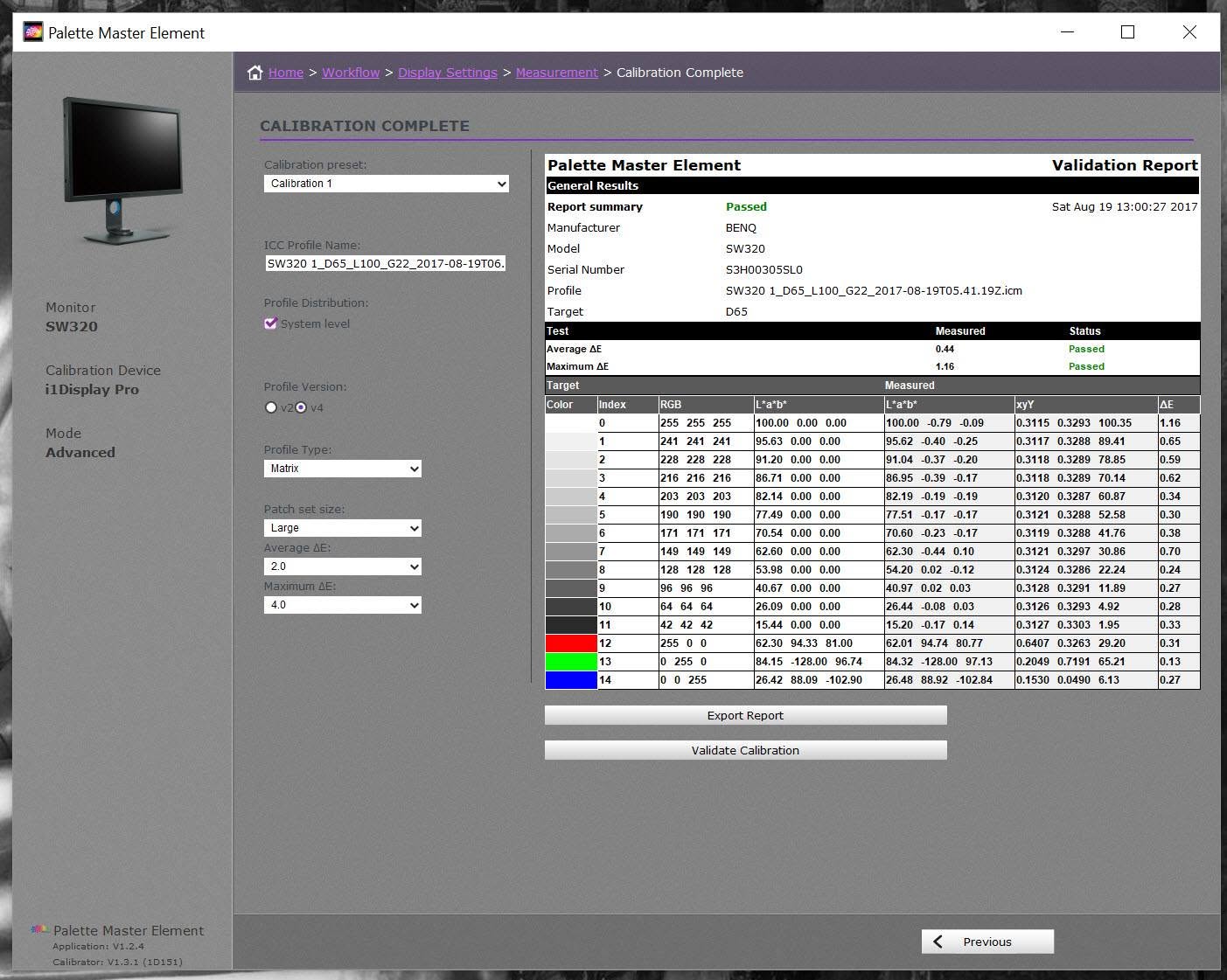Screen dimensions: 1227x980
Task: Click the Previous button
Action: (x=987, y=942)
